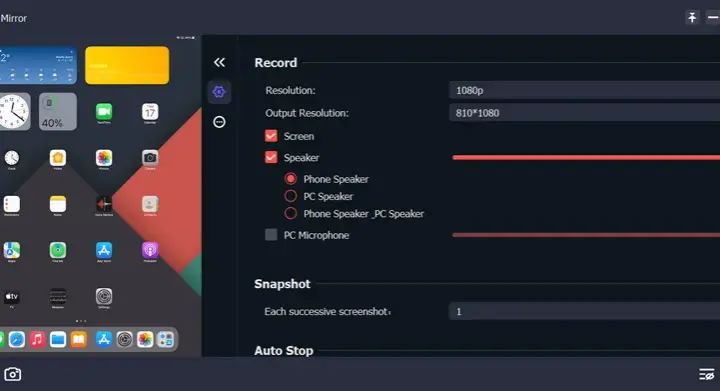Tap the weather widget on the iPad

click(x=38, y=65)
